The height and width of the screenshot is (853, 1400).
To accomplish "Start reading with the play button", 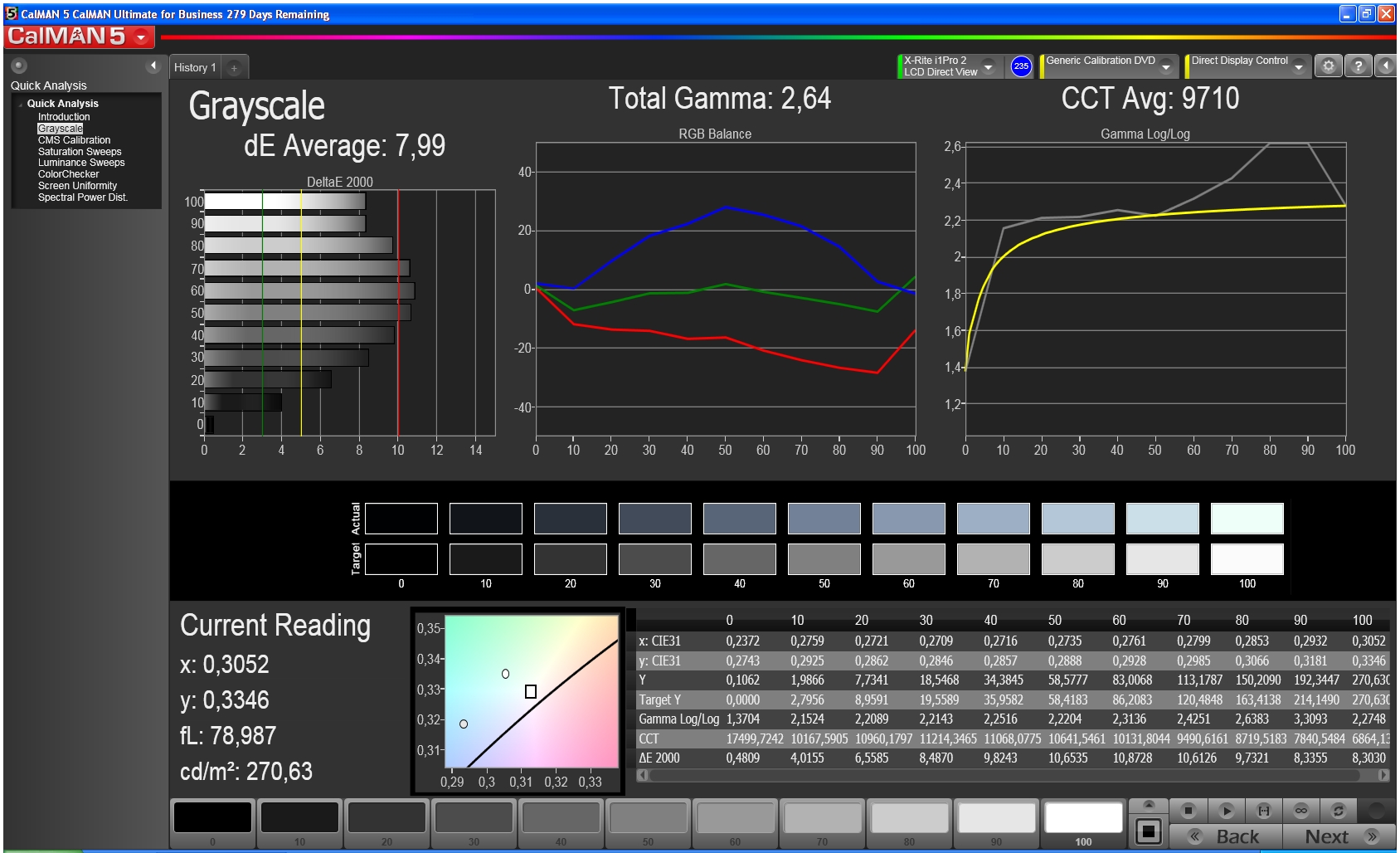I will pyautogui.click(x=1226, y=811).
